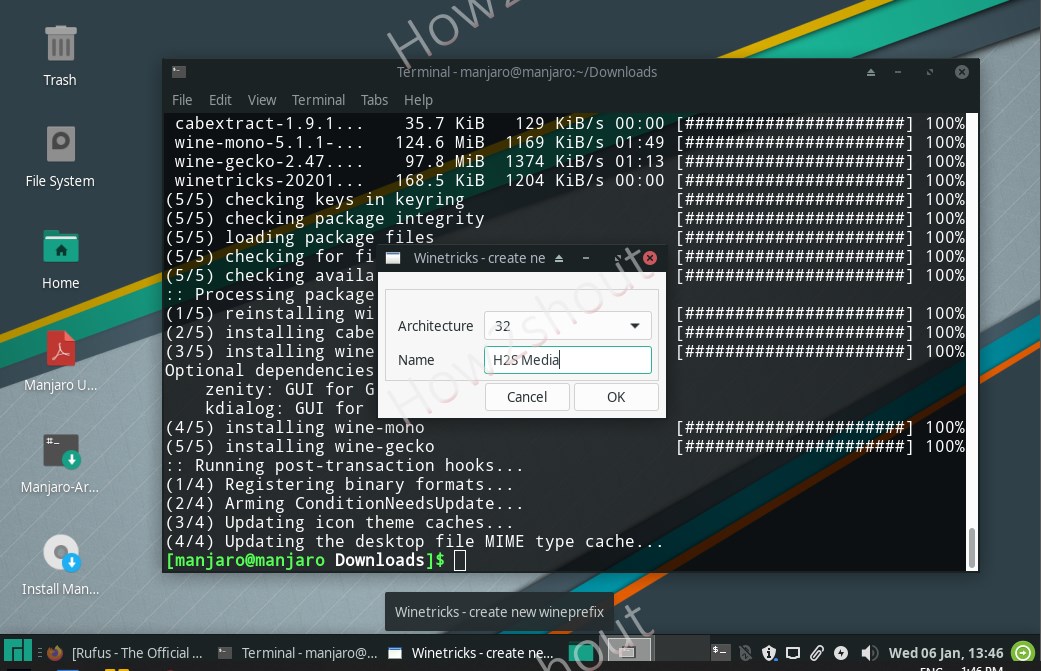
Task: Open the Manjaro application menu
Action: 16,652
